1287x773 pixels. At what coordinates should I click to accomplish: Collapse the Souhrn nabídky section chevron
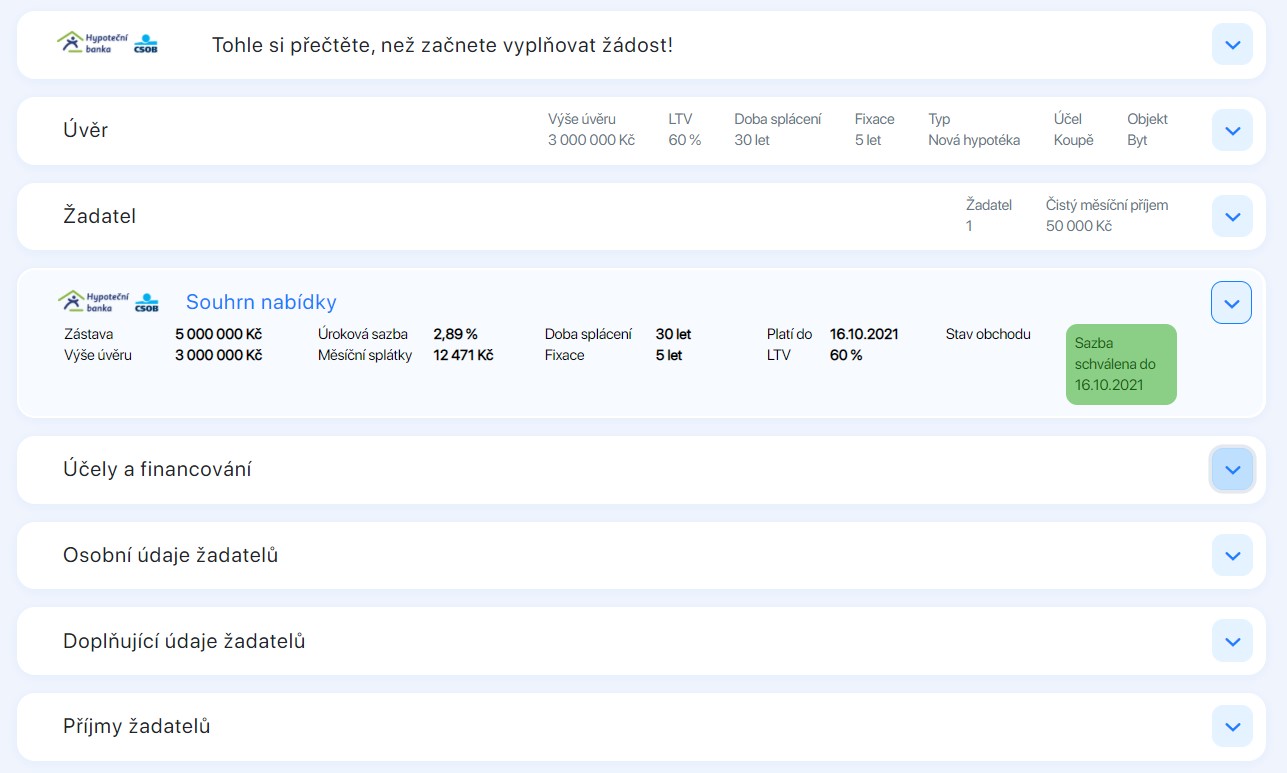tap(1231, 303)
